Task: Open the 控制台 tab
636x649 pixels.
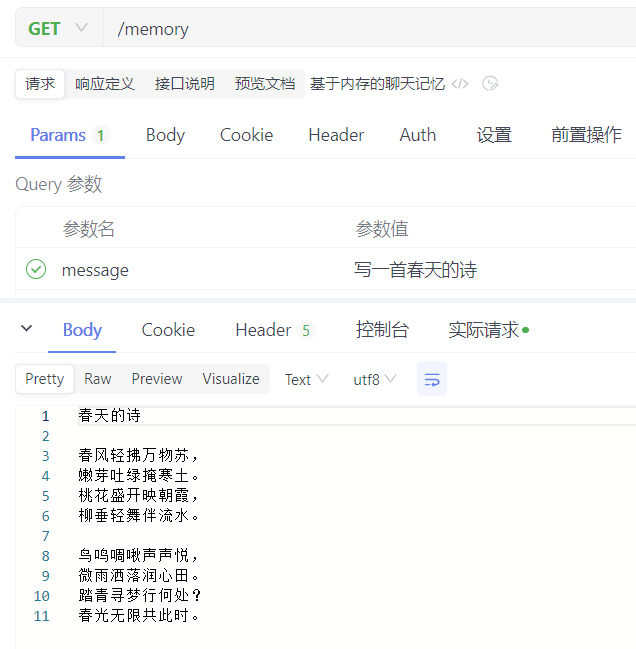Action: point(382,330)
